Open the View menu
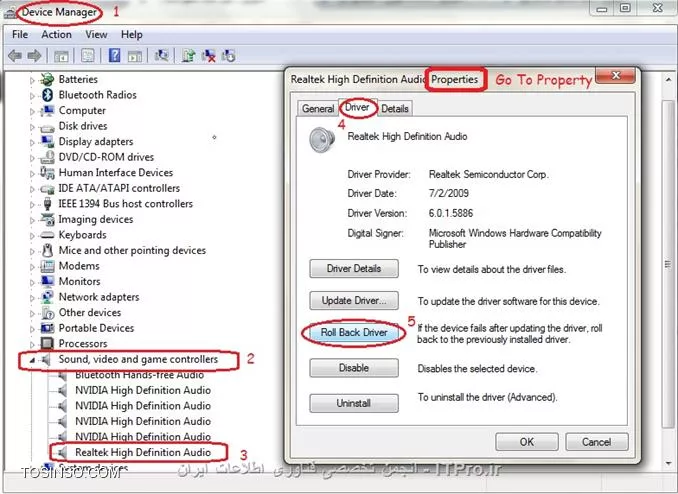The width and height of the screenshot is (678, 494). 96,35
